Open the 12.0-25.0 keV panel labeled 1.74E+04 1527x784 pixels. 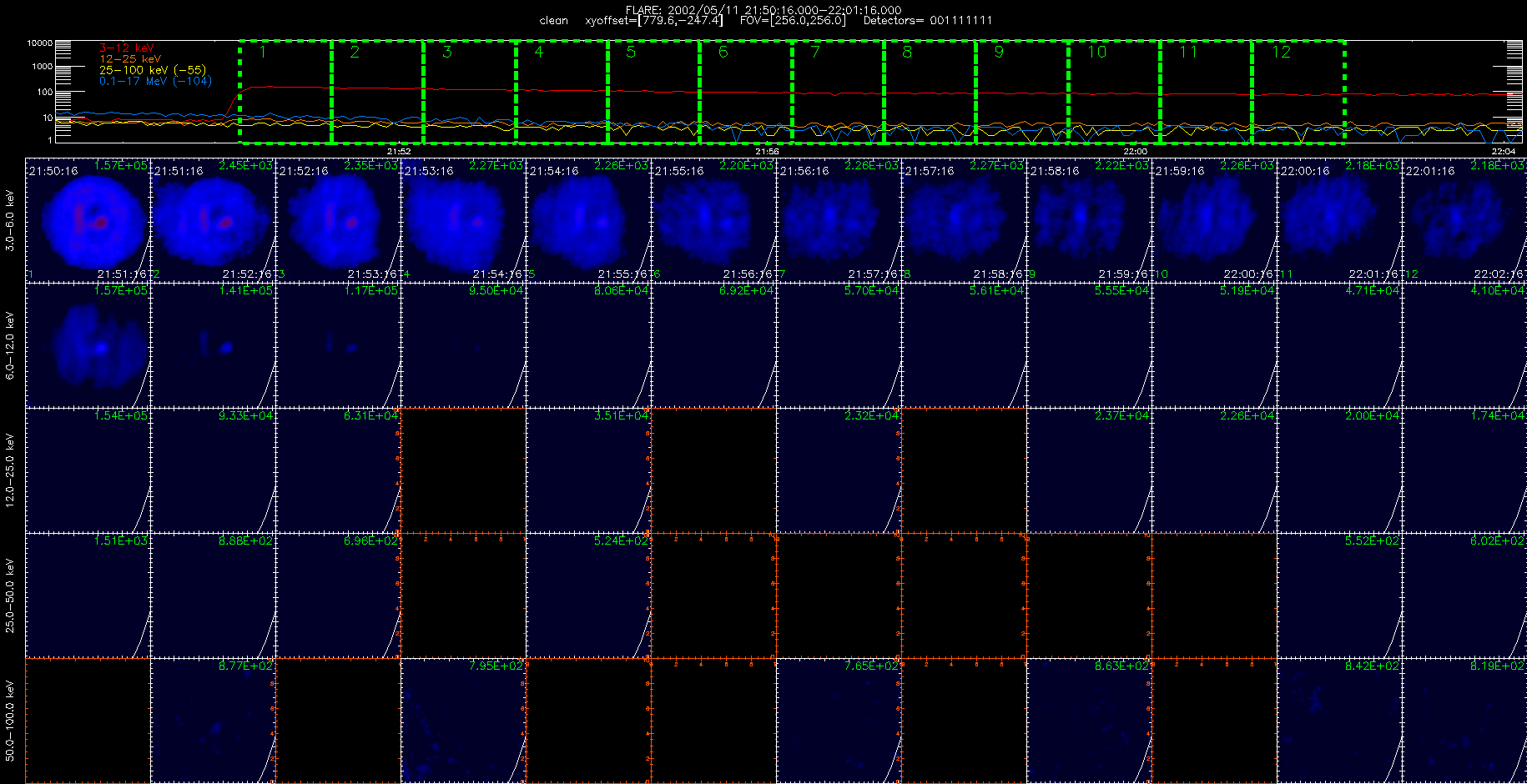(x=1464, y=470)
